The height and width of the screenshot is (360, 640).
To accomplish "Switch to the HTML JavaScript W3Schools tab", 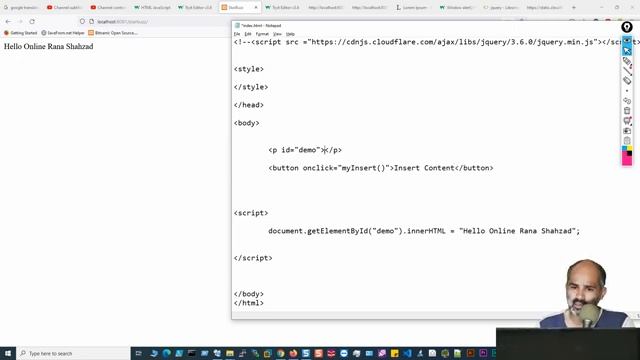I will tap(152, 7).
